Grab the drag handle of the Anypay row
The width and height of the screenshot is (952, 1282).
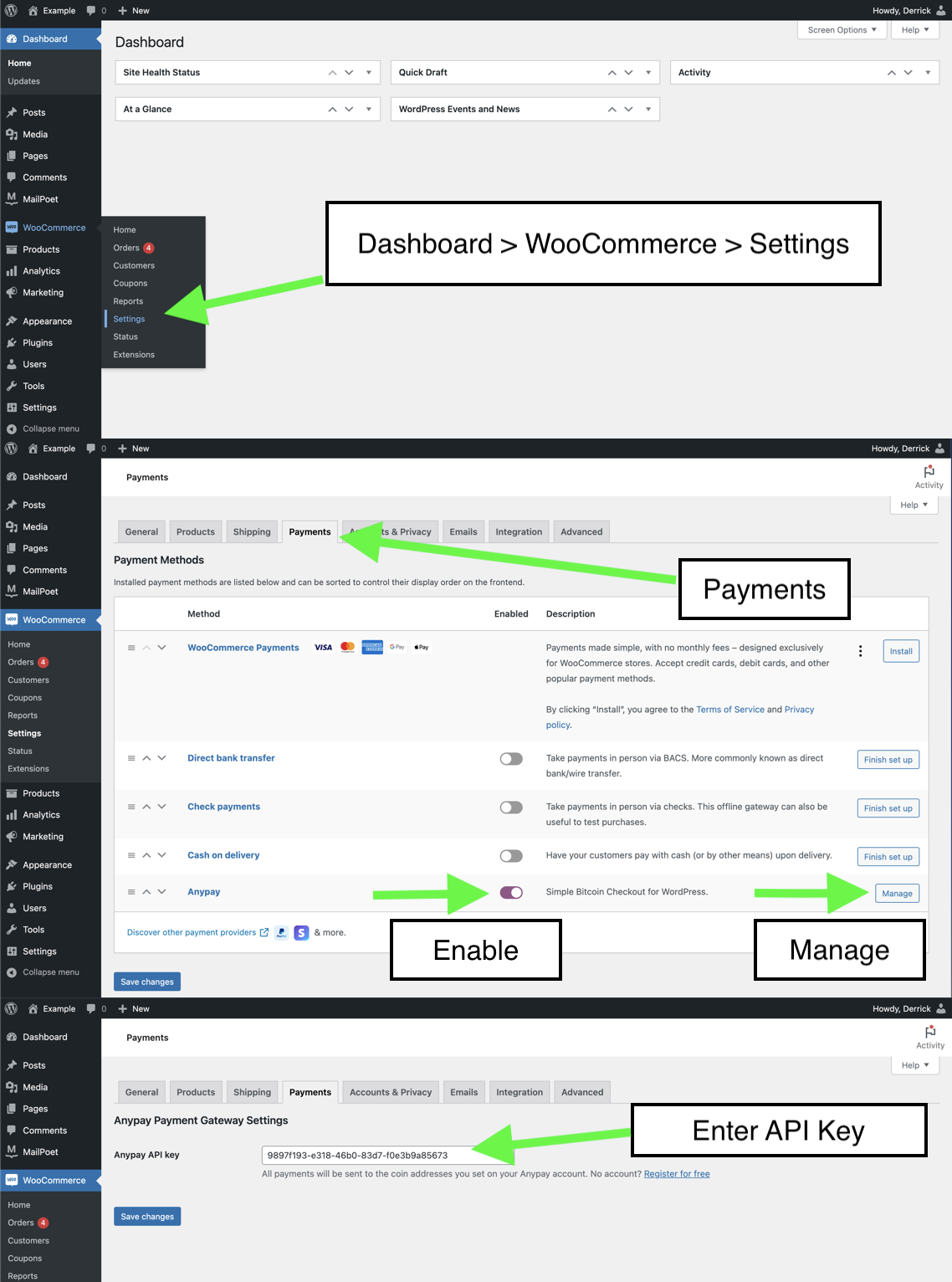(x=131, y=892)
